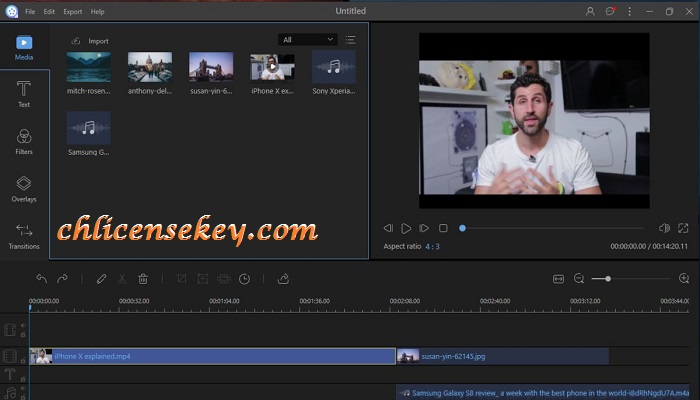Open the feedback chat icon with red dot
The width and height of the screenshot is (700, 400).
point(610,12)
